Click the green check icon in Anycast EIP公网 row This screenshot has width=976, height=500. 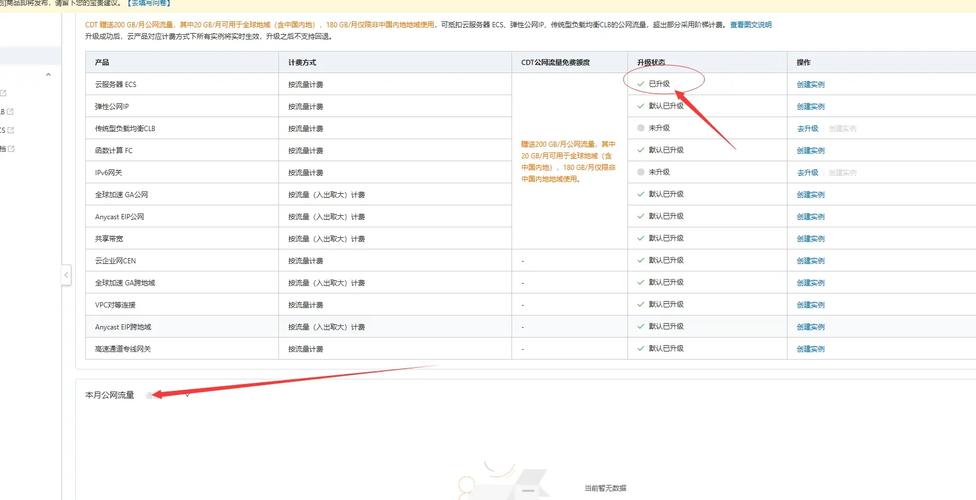point(640,216)
